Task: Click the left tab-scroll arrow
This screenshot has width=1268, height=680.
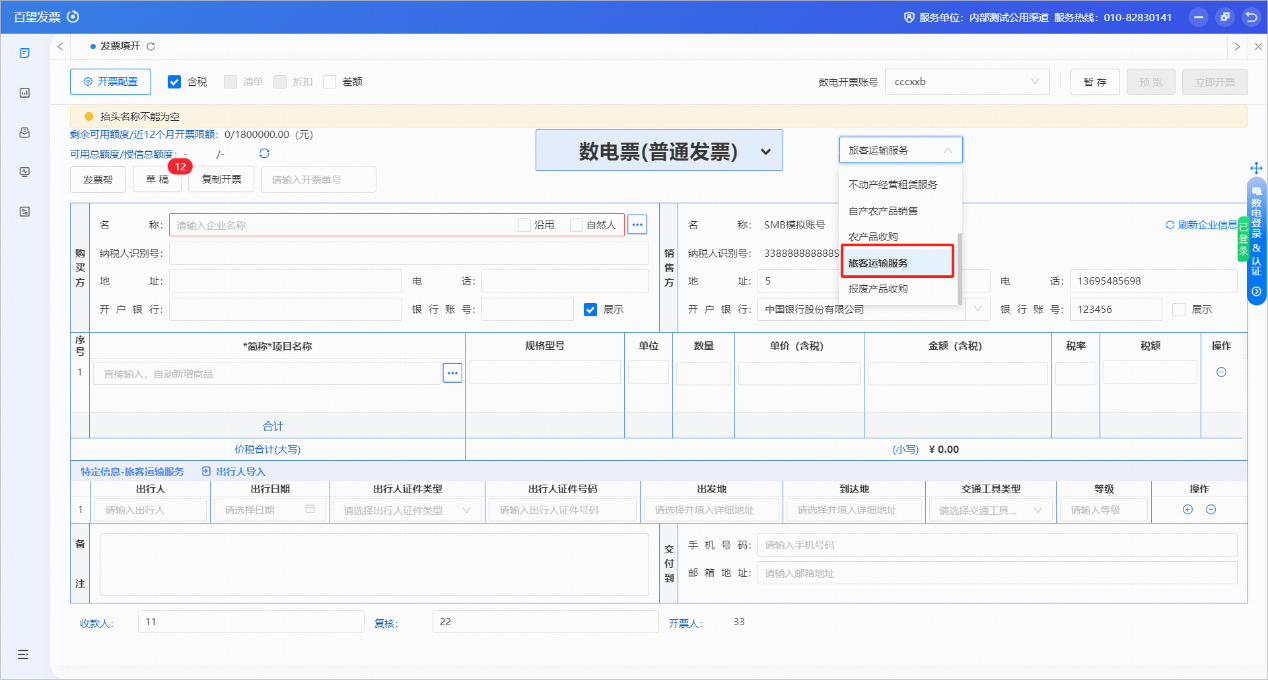Action: 61,47
